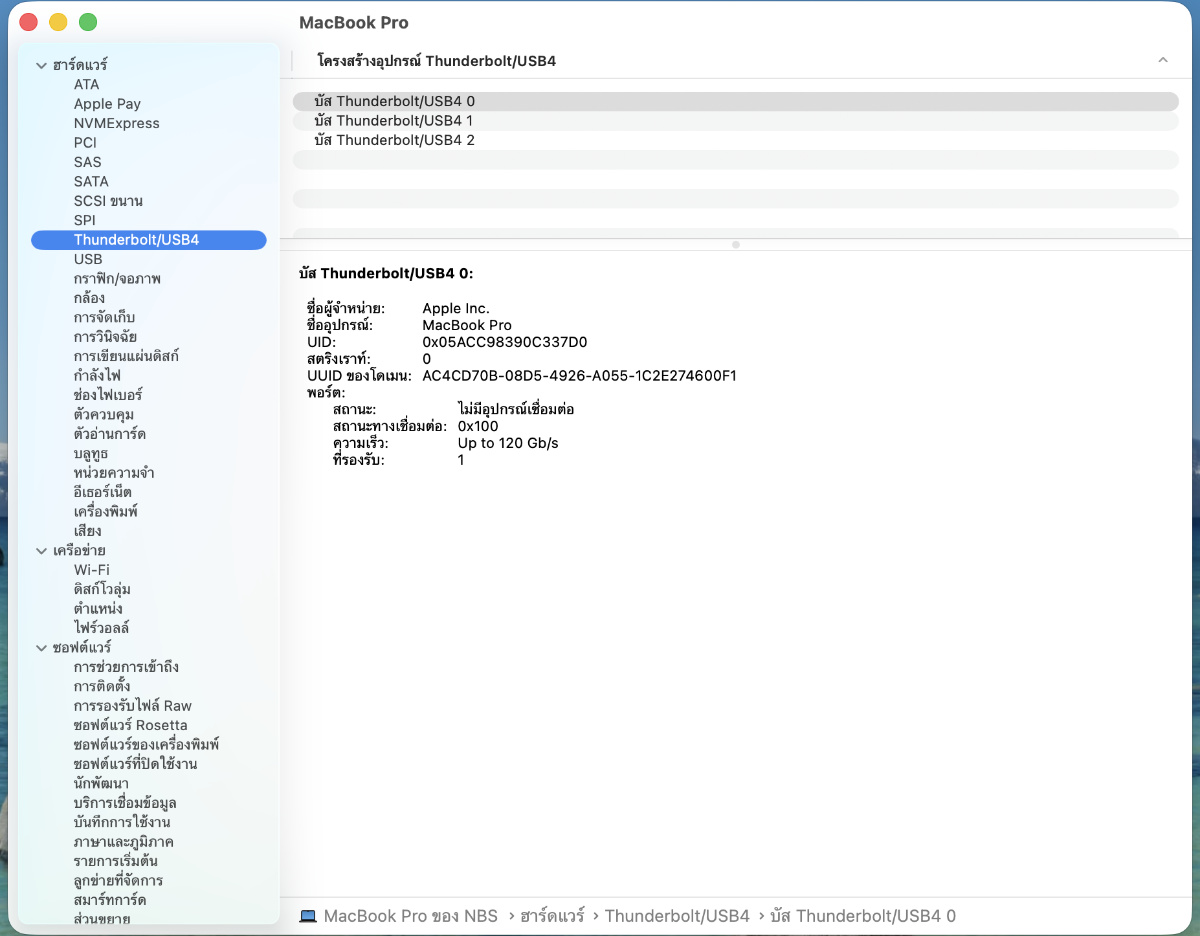Click the green zoom window button

coord(88,22)
